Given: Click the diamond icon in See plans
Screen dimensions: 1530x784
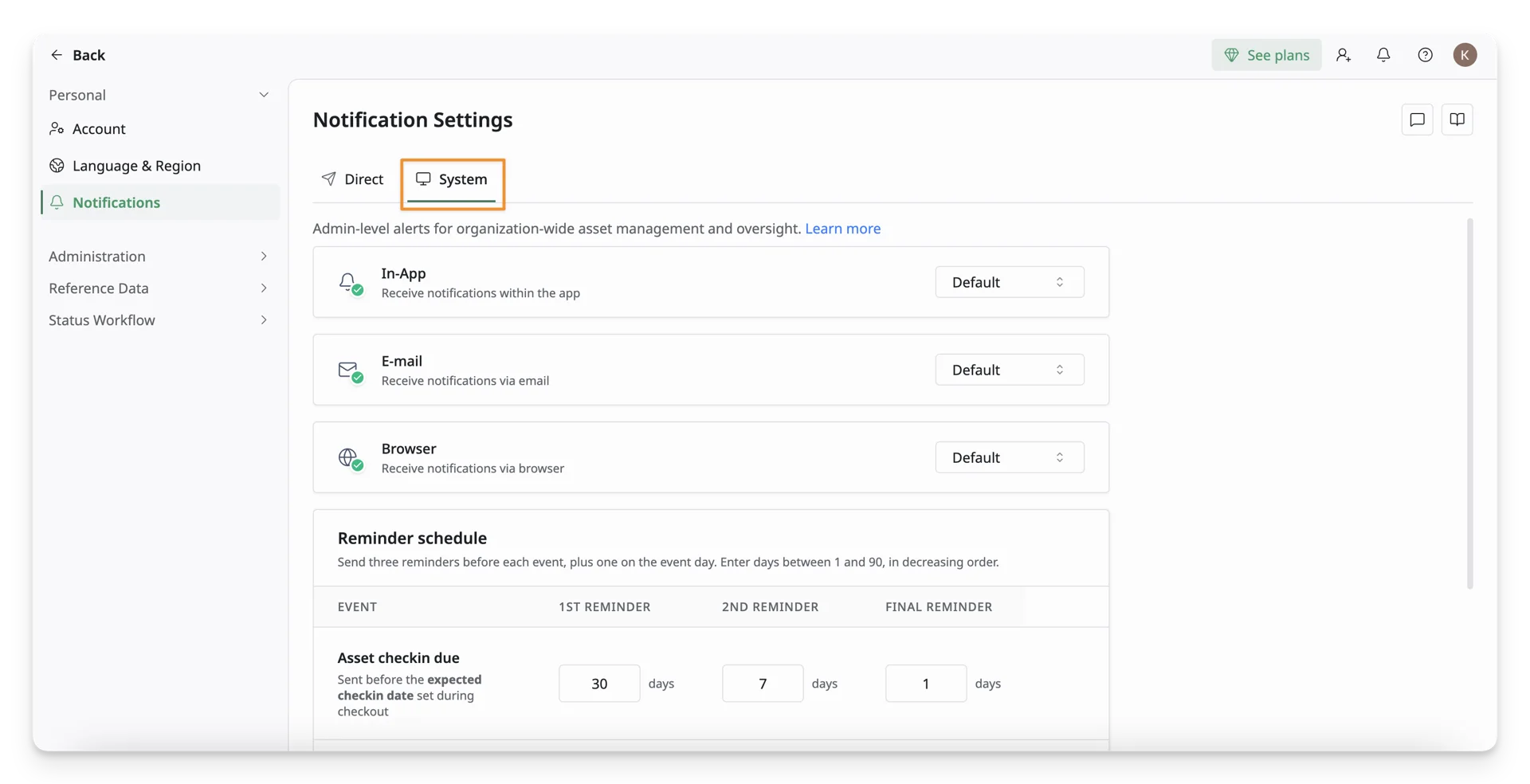Looking at the screenshot, I should pos(1231,55).
